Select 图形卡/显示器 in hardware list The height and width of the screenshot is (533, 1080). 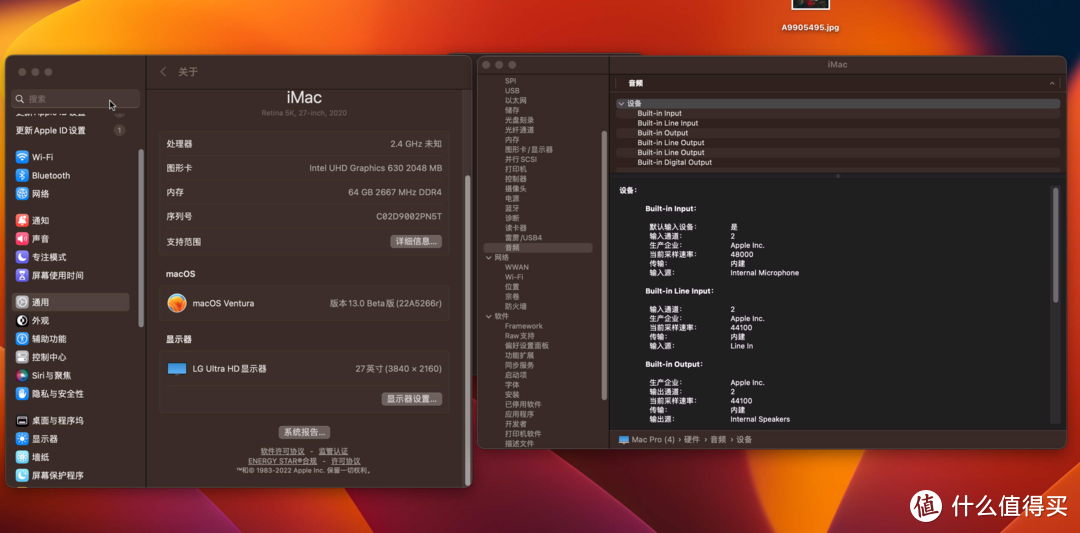[x=528, y=149]
